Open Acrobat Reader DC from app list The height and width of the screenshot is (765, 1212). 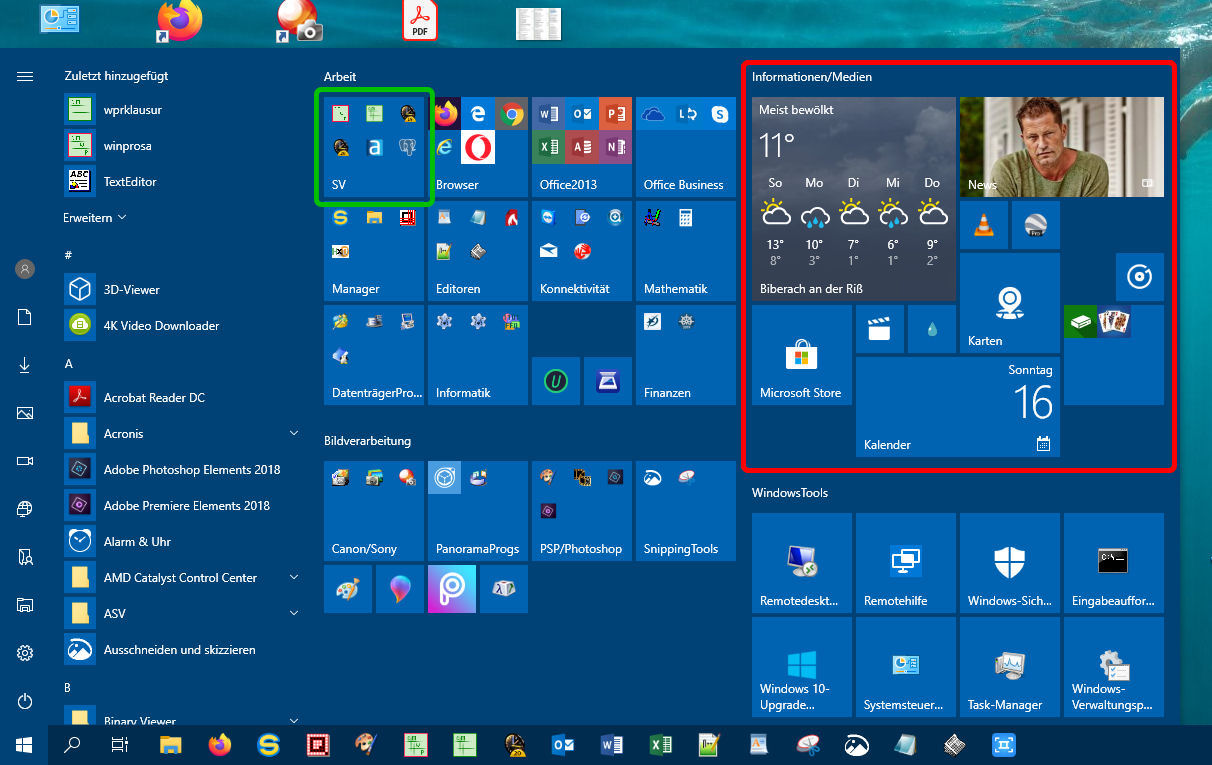(154, 397)
